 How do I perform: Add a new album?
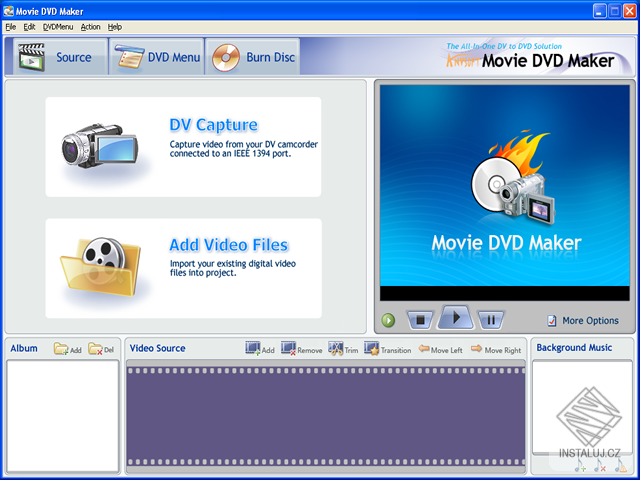coord(68,349)
